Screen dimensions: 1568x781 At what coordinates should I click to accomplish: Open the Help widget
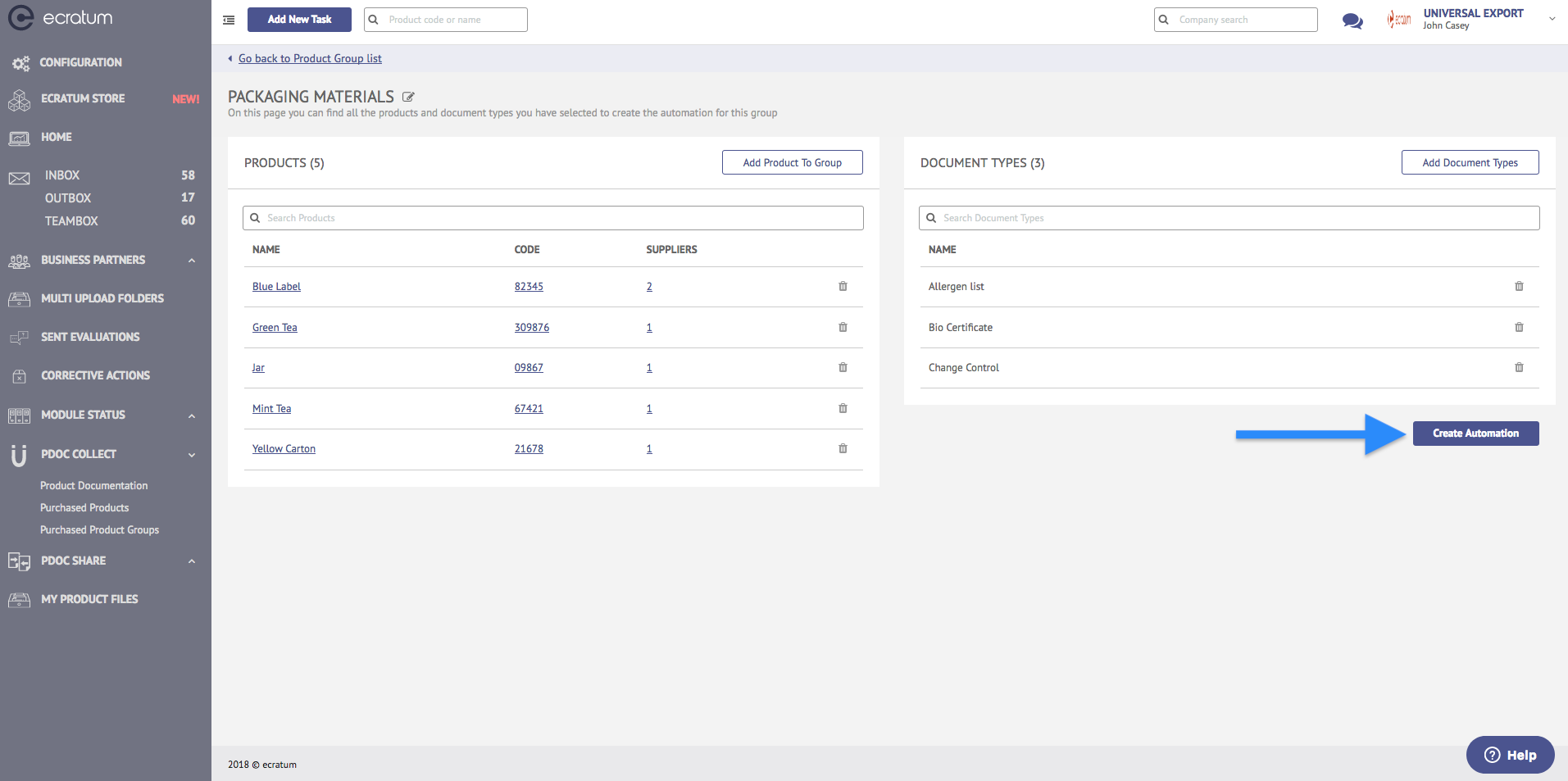click(x=1510, y=755)
